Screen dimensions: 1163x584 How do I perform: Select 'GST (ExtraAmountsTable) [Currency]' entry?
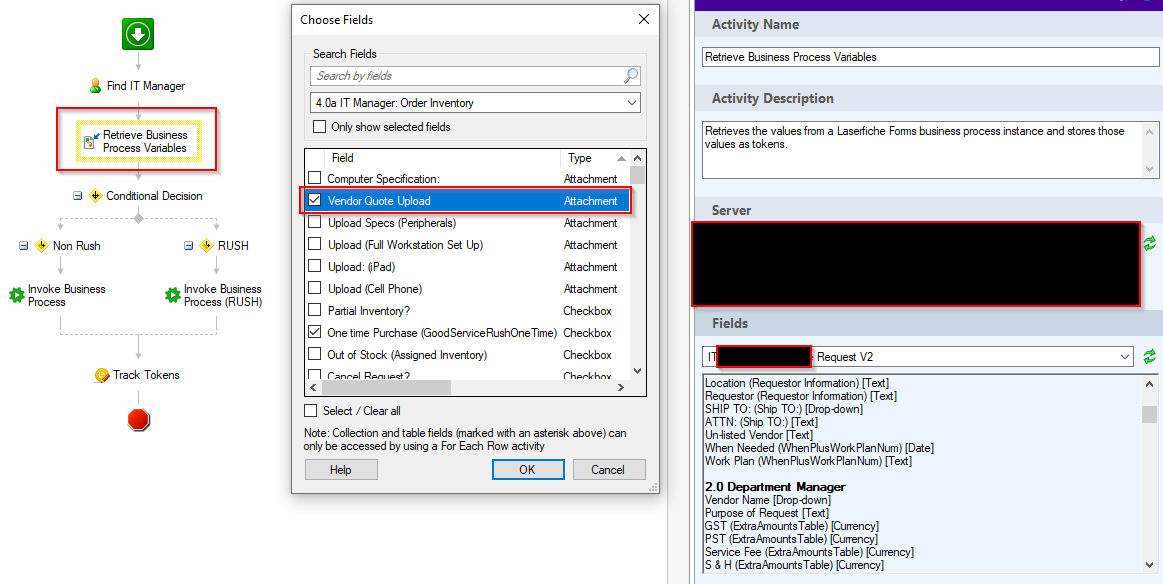tap(791, 526)
